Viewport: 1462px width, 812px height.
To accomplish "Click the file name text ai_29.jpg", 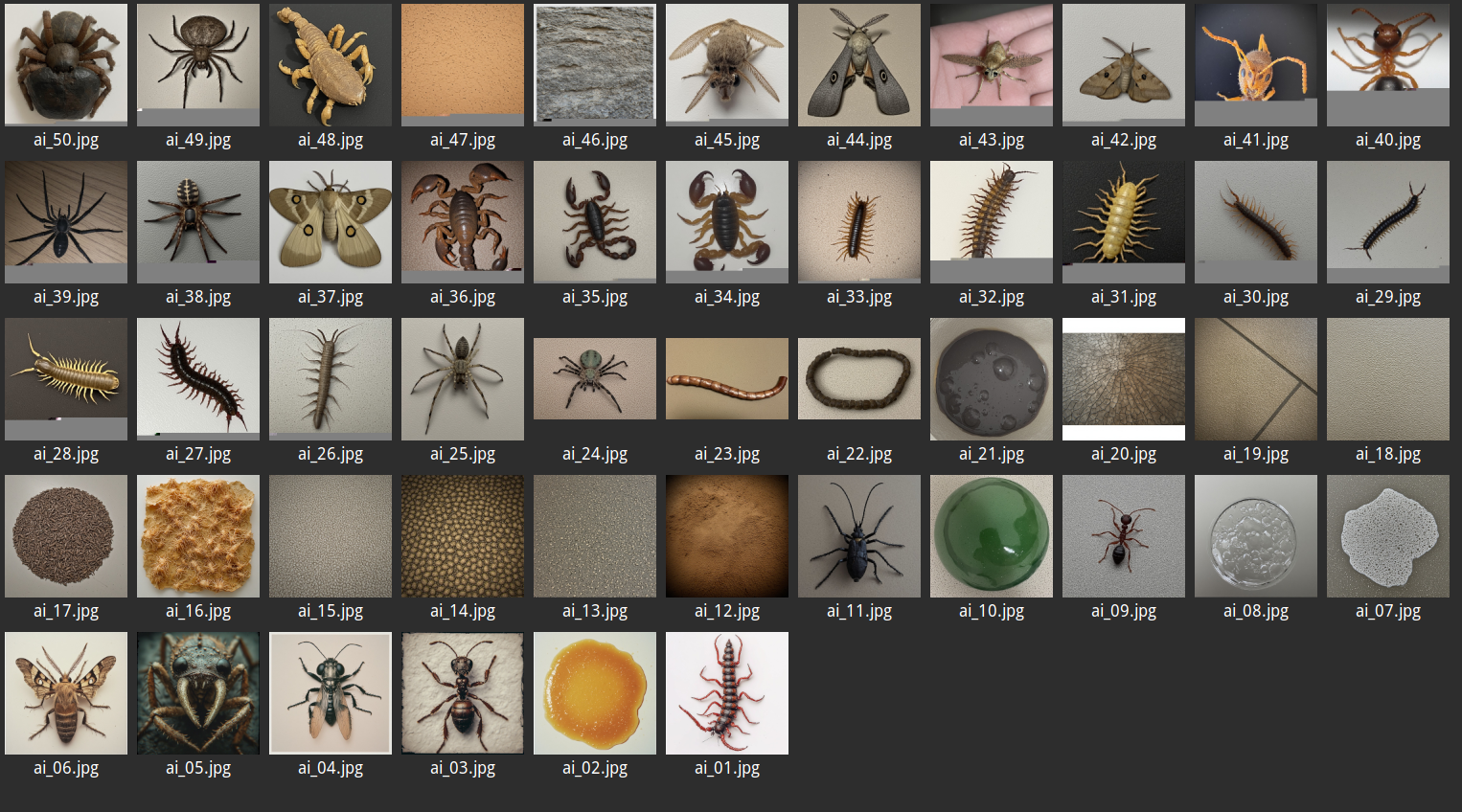I will click(1388, 297).
